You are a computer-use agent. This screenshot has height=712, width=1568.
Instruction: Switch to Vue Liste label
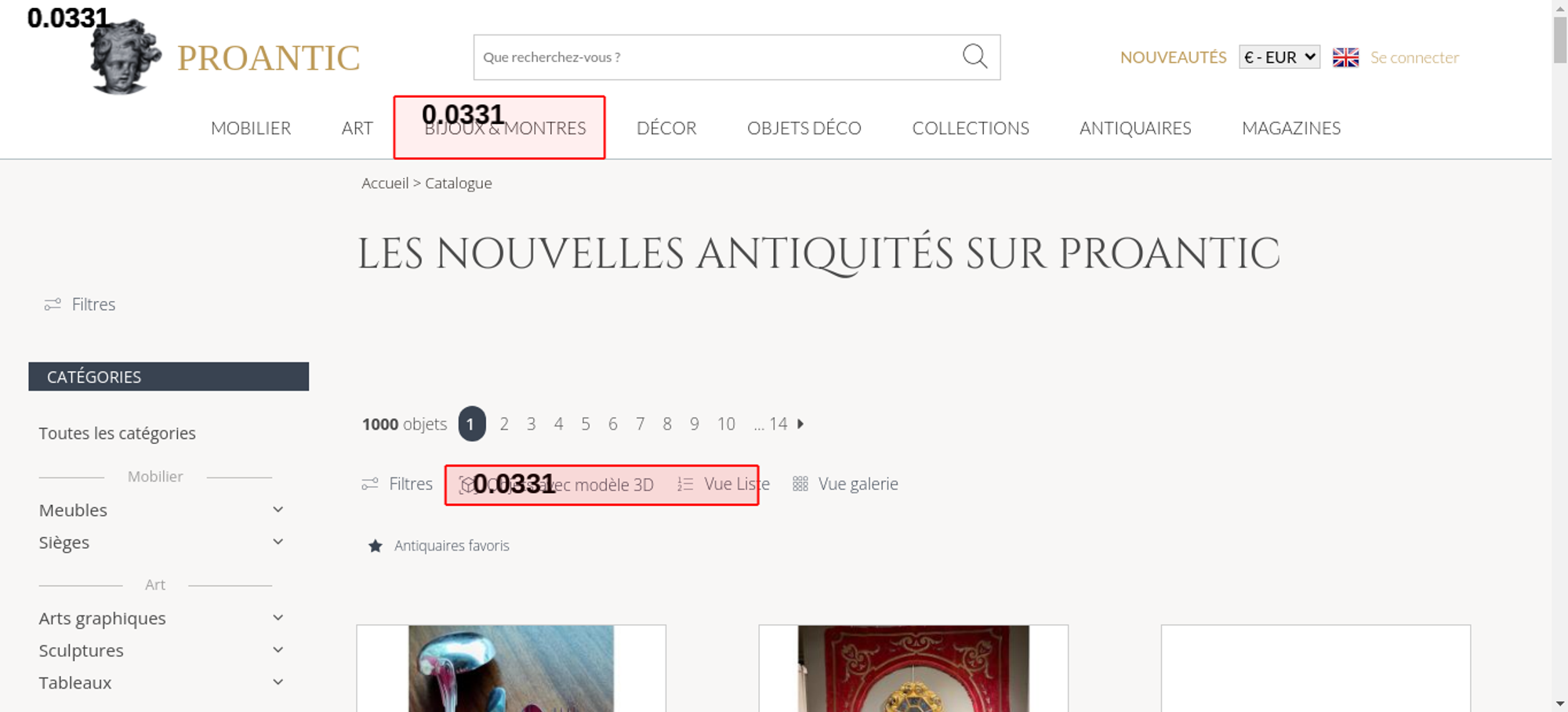[737, 484]
